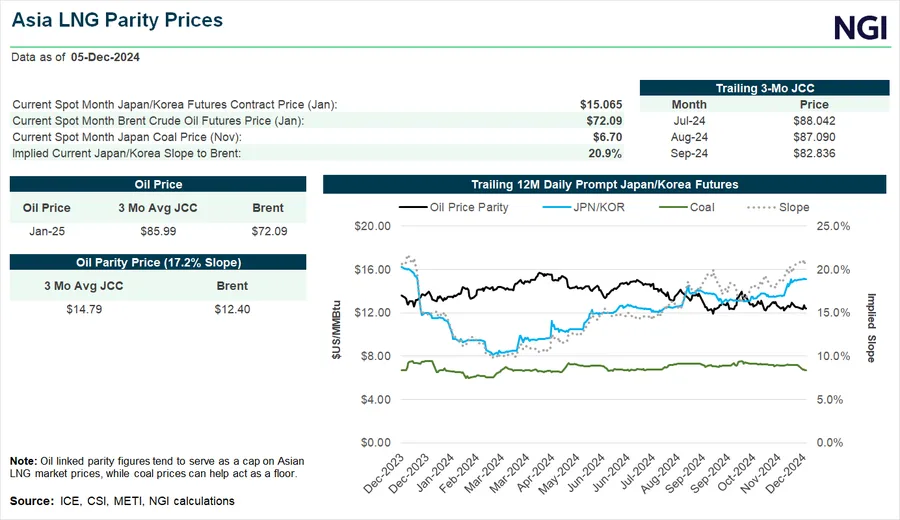
Task: Click the Price column header
Action: point(814,104)
